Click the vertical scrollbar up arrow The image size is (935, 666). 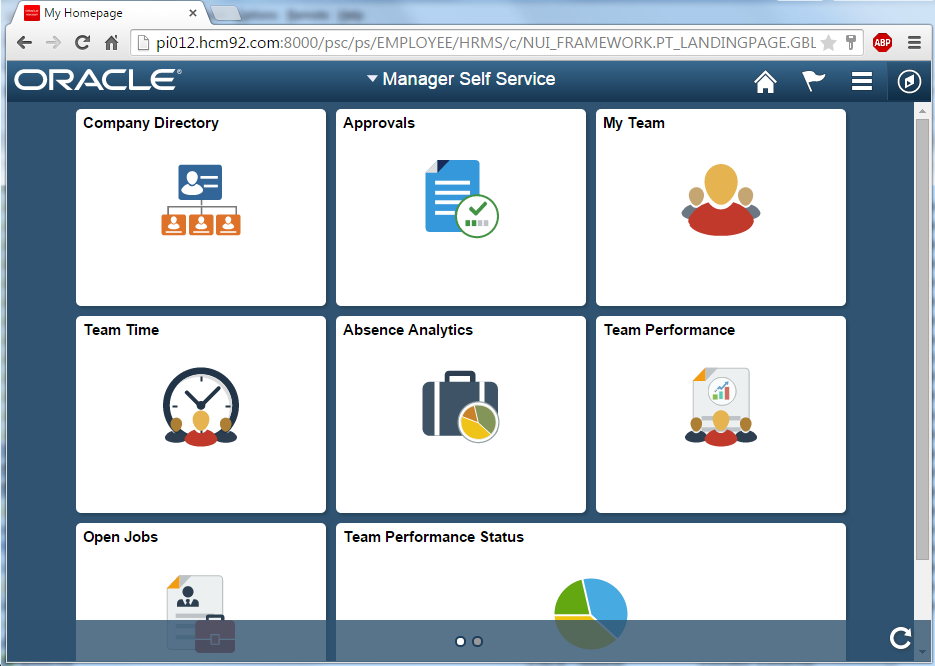[922, 112]
